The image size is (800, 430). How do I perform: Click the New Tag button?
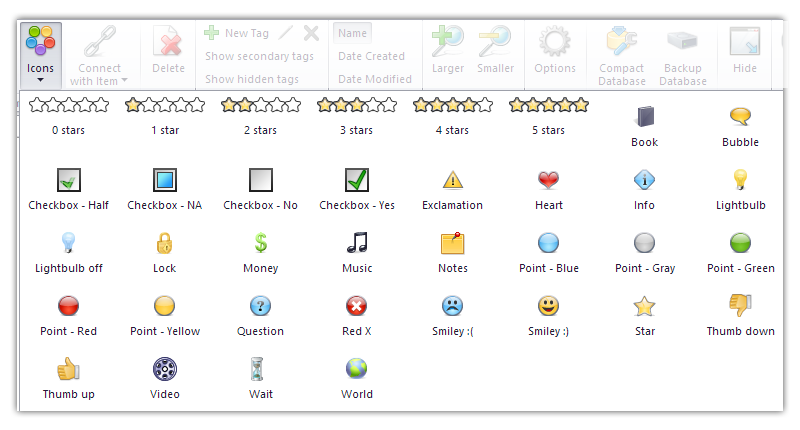pyautogui.click(x=236, y=33)
